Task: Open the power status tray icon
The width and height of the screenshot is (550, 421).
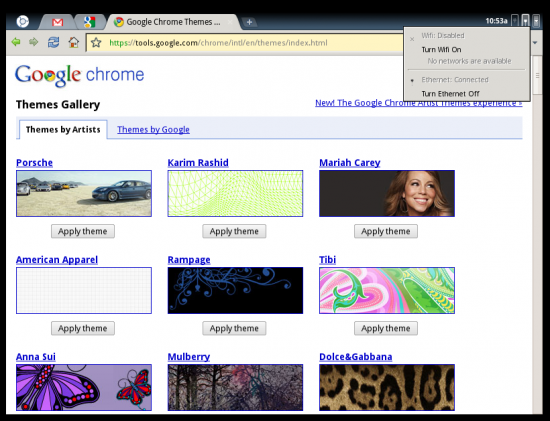Action: [x=515, y=21]
